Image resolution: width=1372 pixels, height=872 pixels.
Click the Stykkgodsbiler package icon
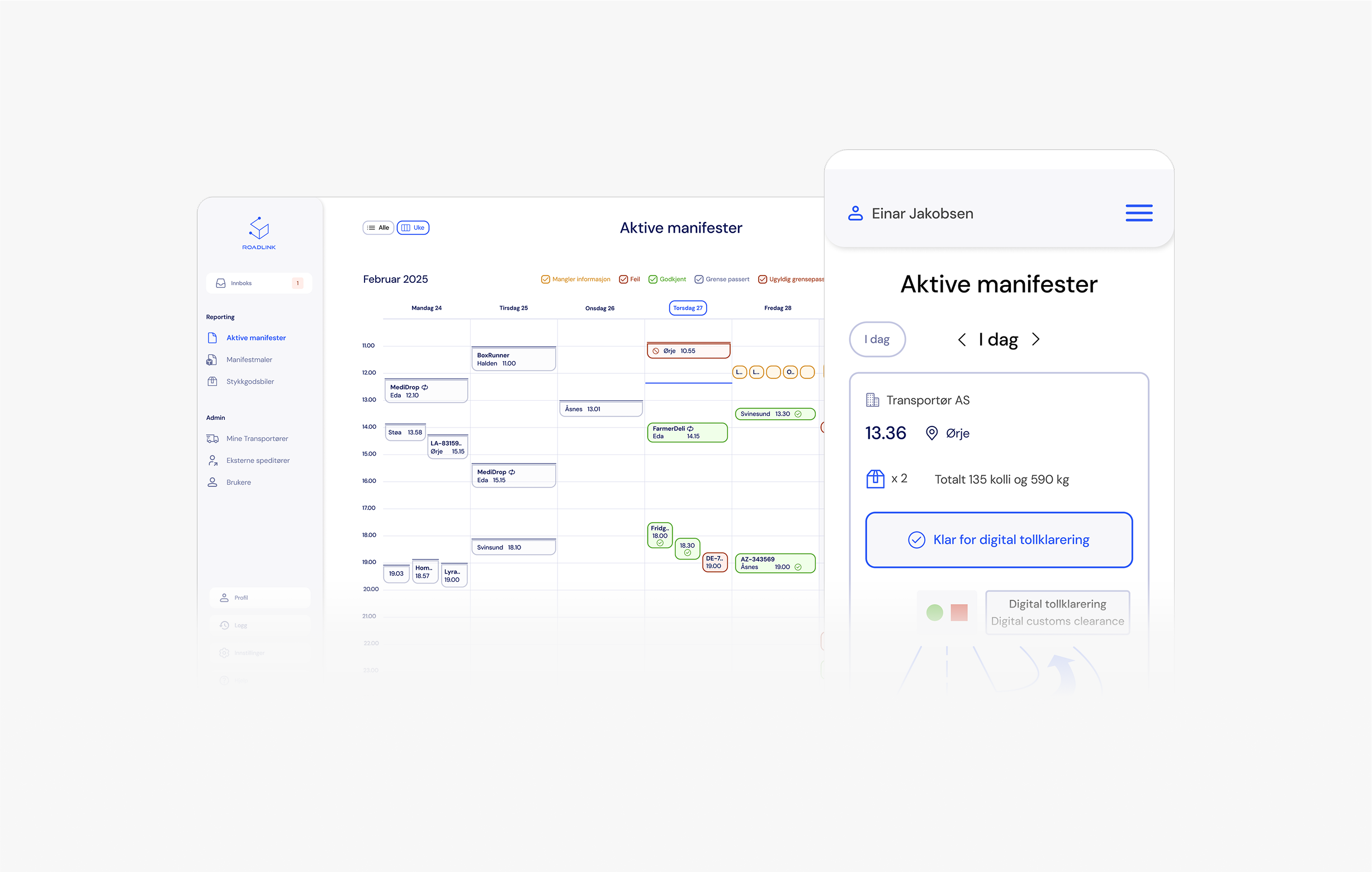212,382
